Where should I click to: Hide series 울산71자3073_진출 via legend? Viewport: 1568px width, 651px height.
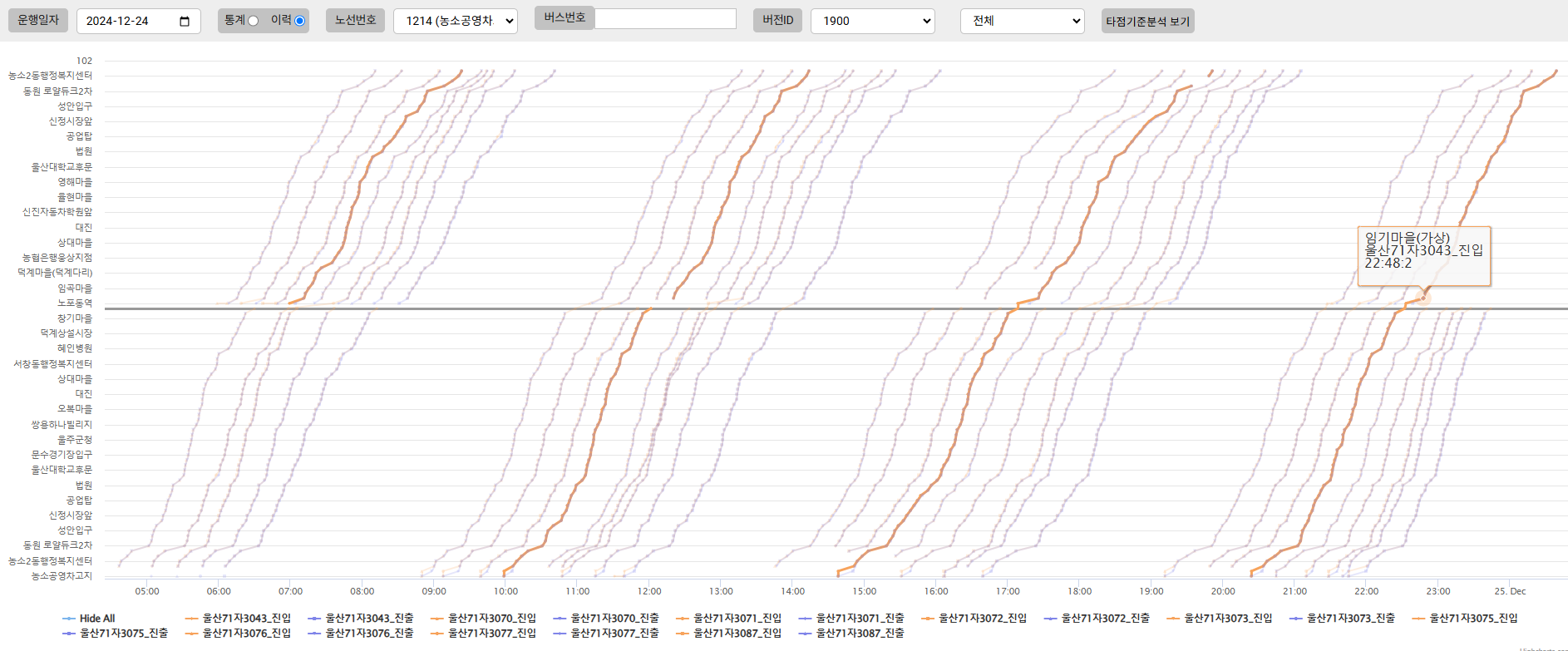tap(1350, 619)
